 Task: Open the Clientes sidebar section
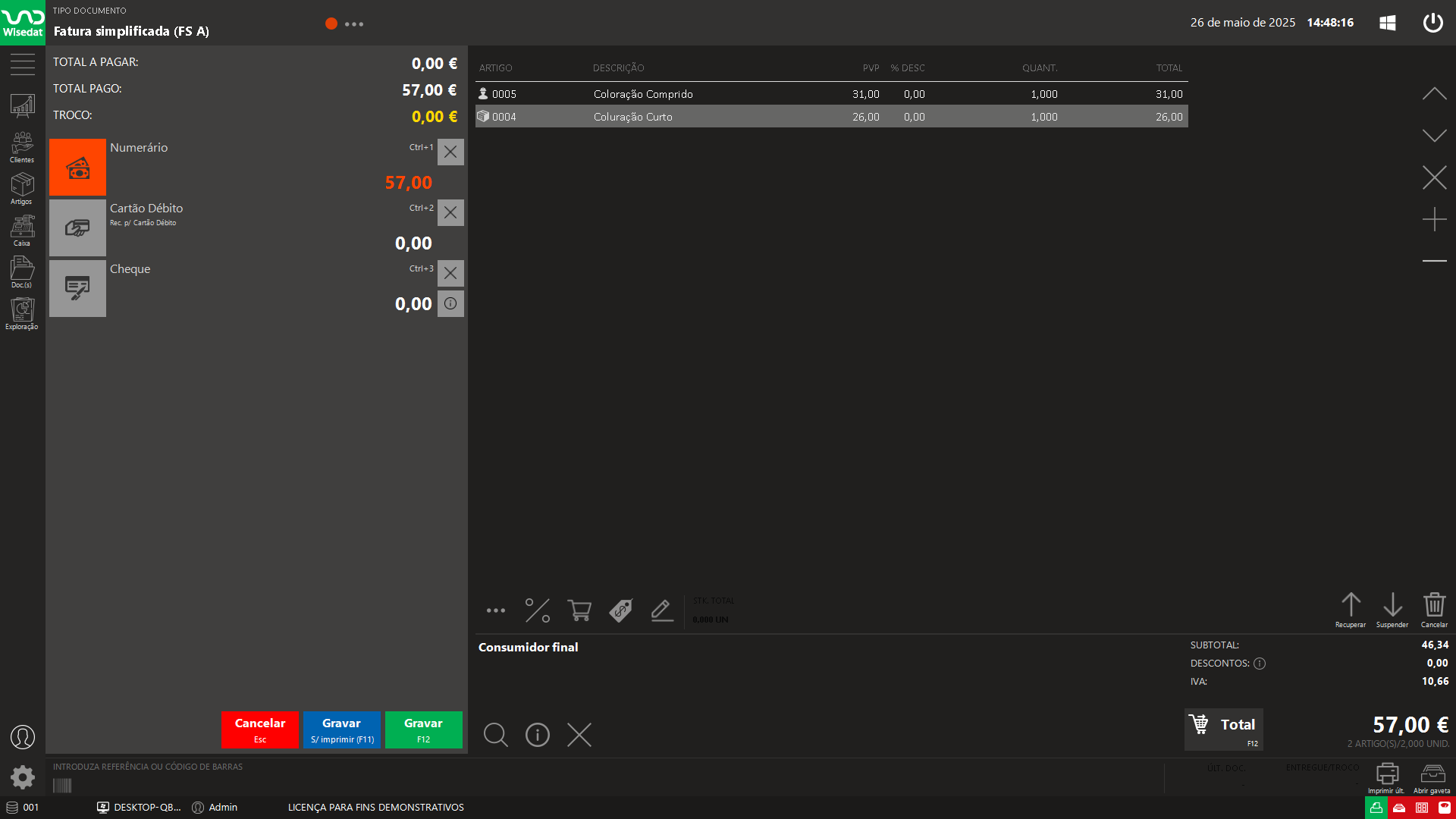(x=22, y=146)
